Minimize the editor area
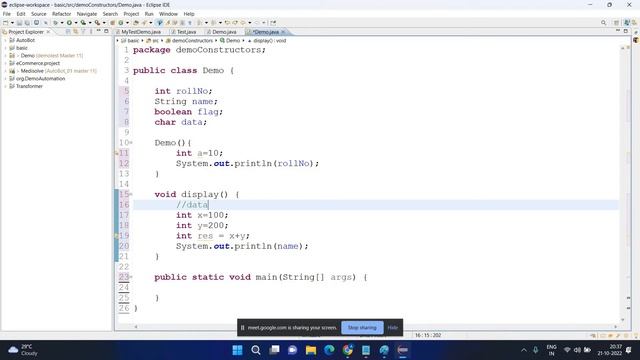Viewport: 640px width, 360px height. tap(618, 31)
